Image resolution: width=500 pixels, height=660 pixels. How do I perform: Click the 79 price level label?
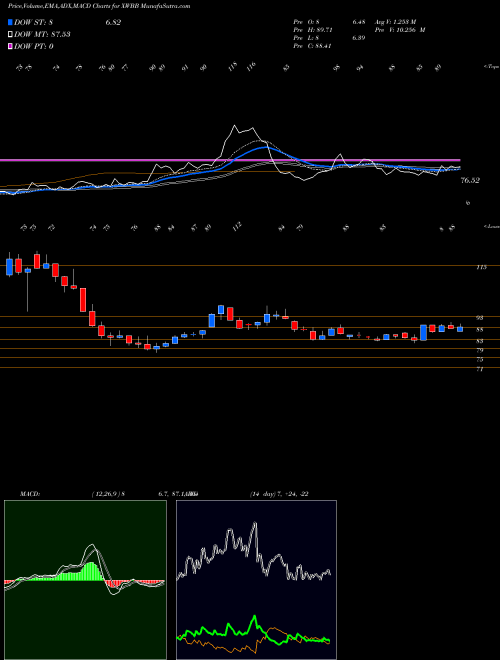click(x=480, y=350)
